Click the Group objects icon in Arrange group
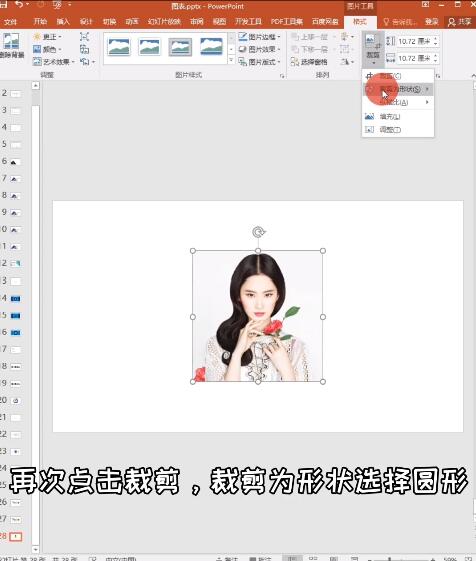The width and height of the screenshot is (476, 561). click(x=345, y=49)
